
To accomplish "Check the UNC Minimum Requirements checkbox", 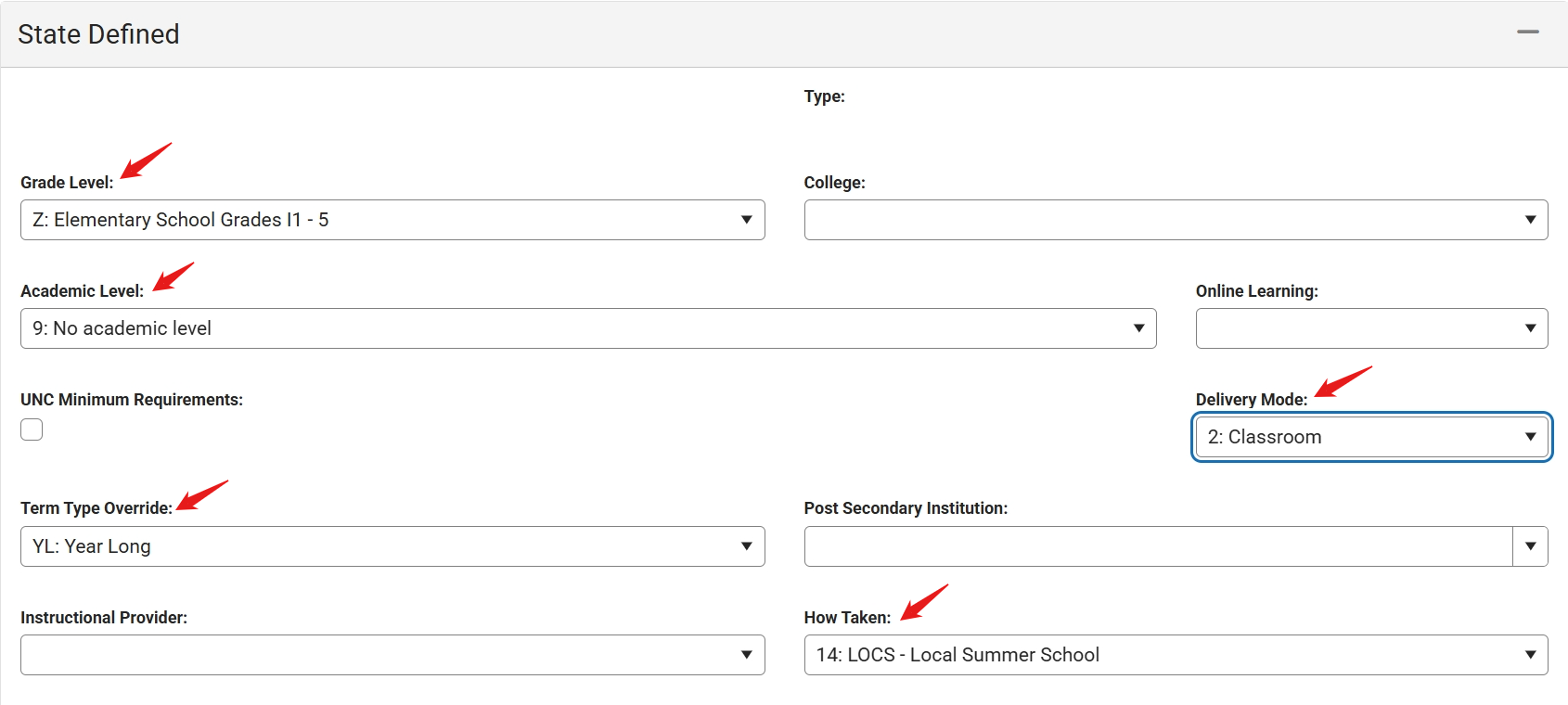I will tap(32, 429).
